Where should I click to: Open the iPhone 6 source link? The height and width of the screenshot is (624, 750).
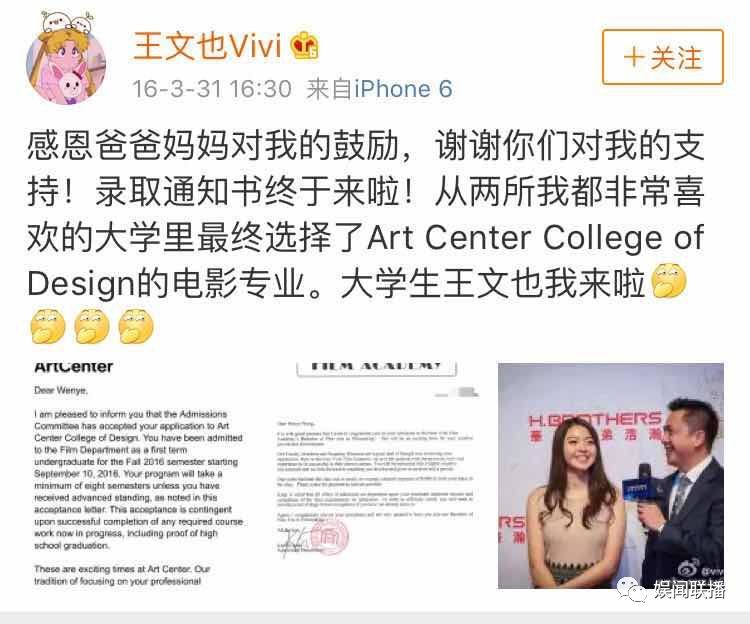[x=403, y=89]
